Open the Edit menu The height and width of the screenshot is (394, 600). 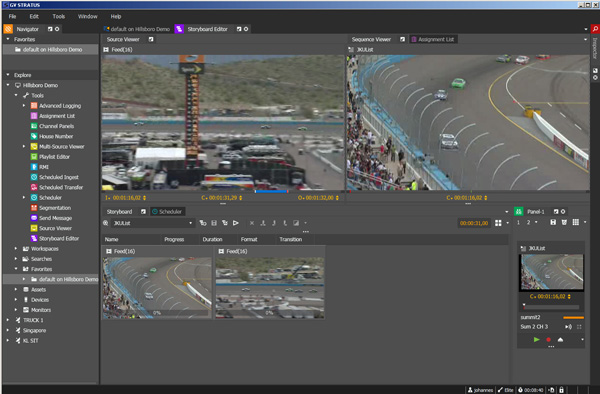coord(34,16)
